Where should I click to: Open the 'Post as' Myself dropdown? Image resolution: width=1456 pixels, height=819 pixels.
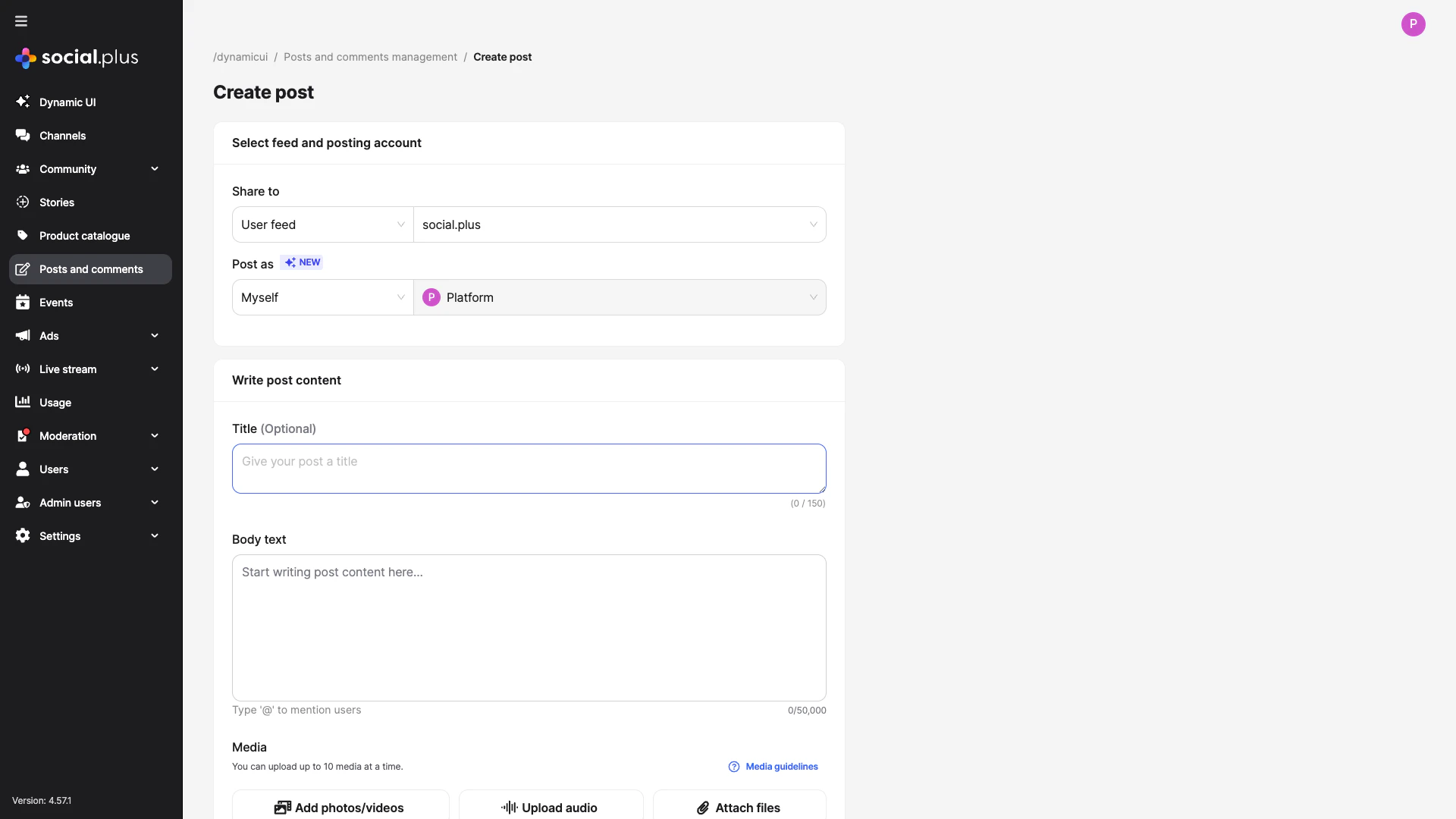tap(322, 297)
